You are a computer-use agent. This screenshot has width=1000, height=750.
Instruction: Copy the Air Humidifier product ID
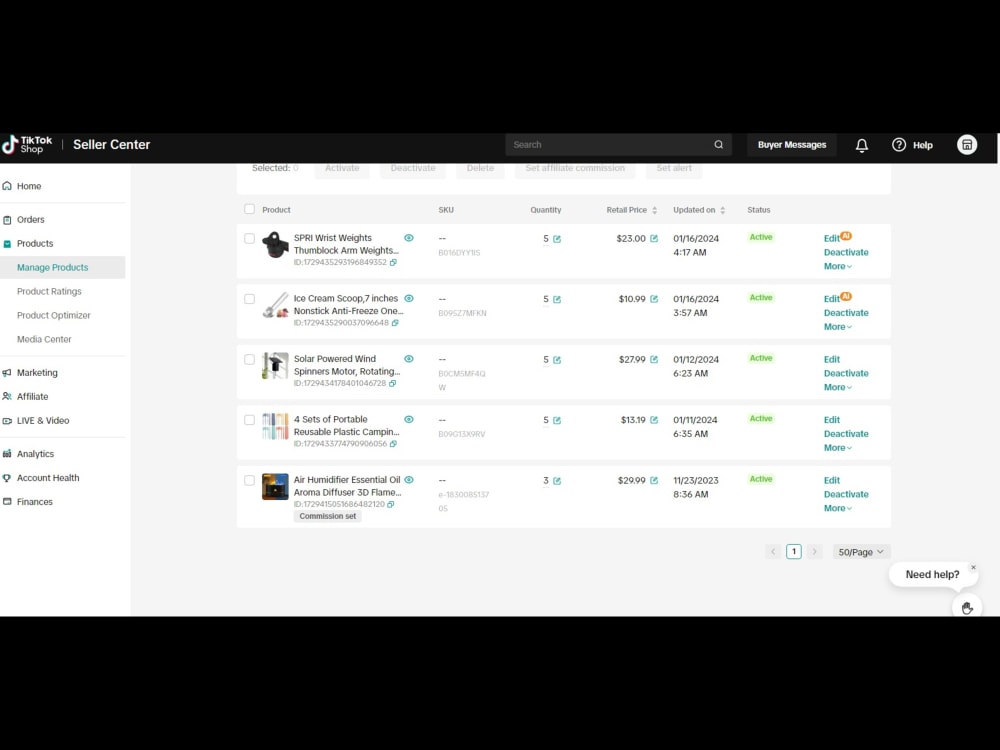390,504
